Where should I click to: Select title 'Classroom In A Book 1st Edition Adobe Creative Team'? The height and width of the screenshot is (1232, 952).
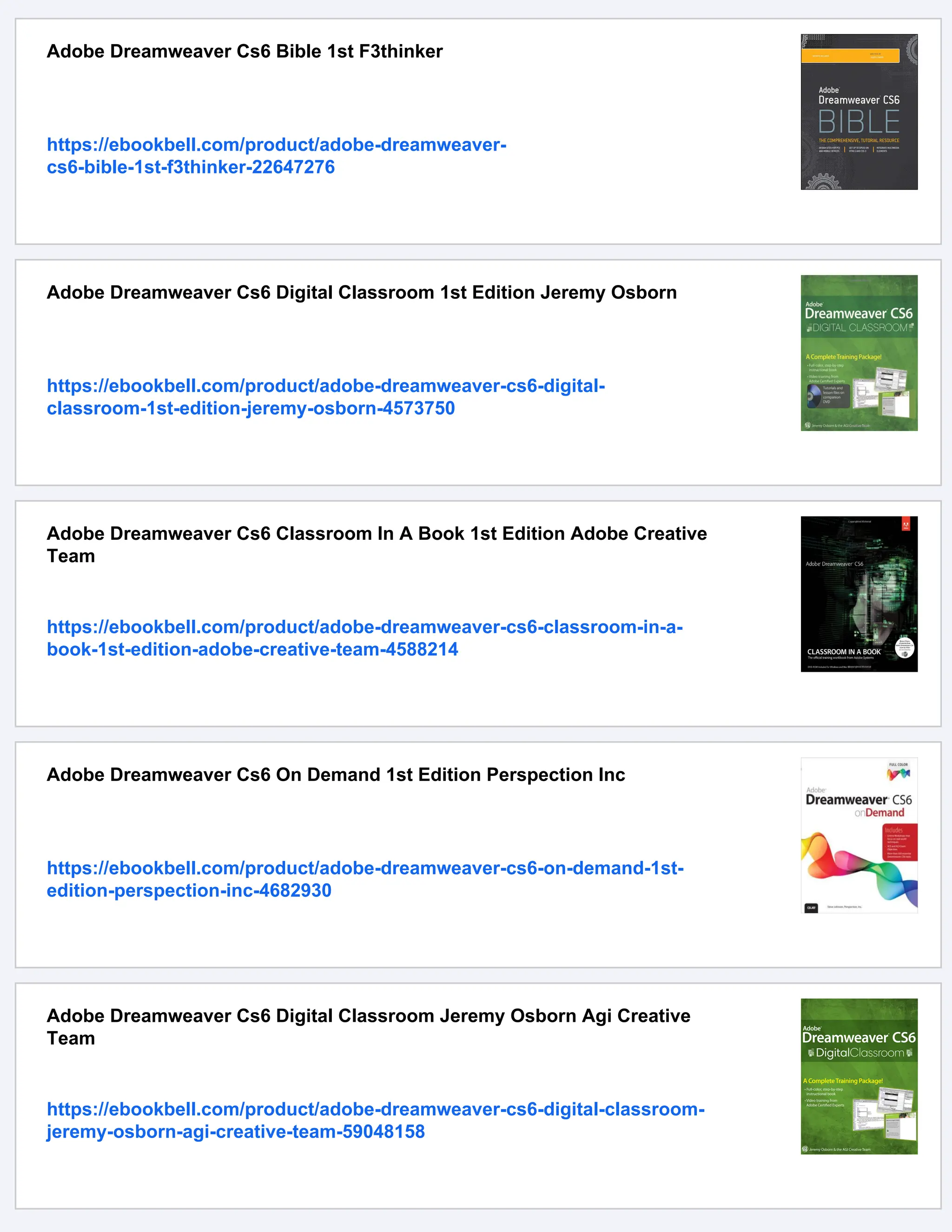tap(377, 545)
